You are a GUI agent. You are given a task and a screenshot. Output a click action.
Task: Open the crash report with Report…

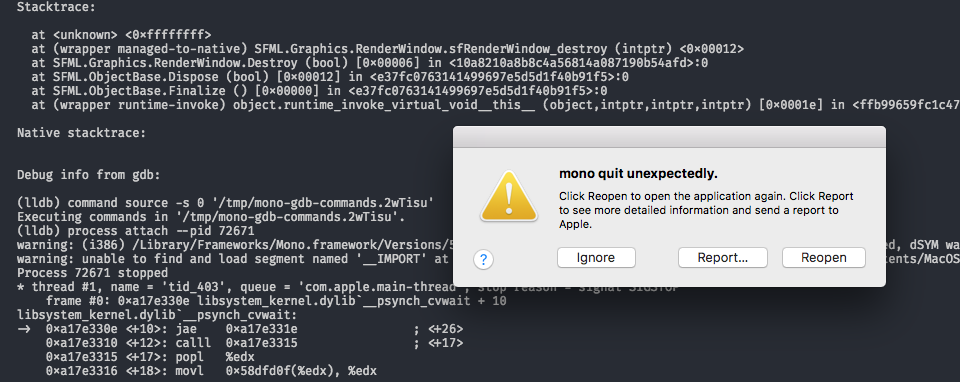point(722,258)
